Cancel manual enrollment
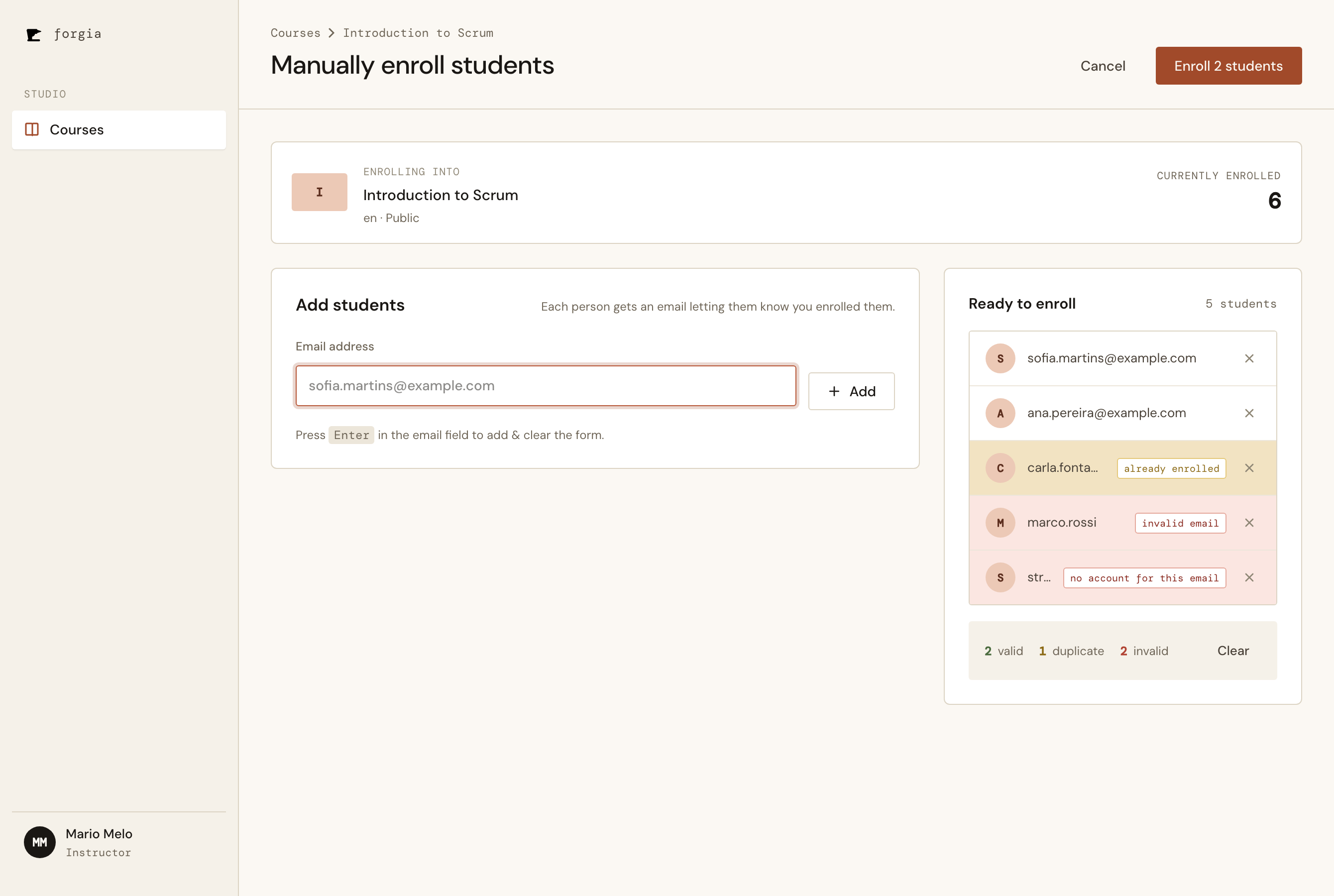This screenshot has width=1334, height=896. tap(1103, 66)
